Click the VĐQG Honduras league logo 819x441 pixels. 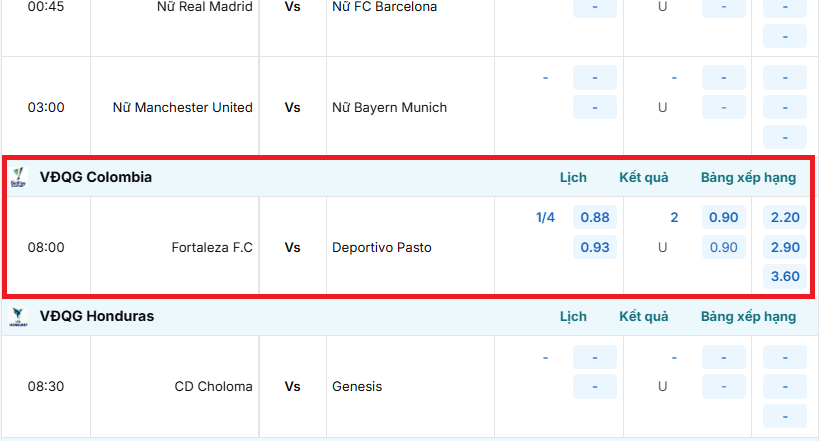(x=18, y=316)
